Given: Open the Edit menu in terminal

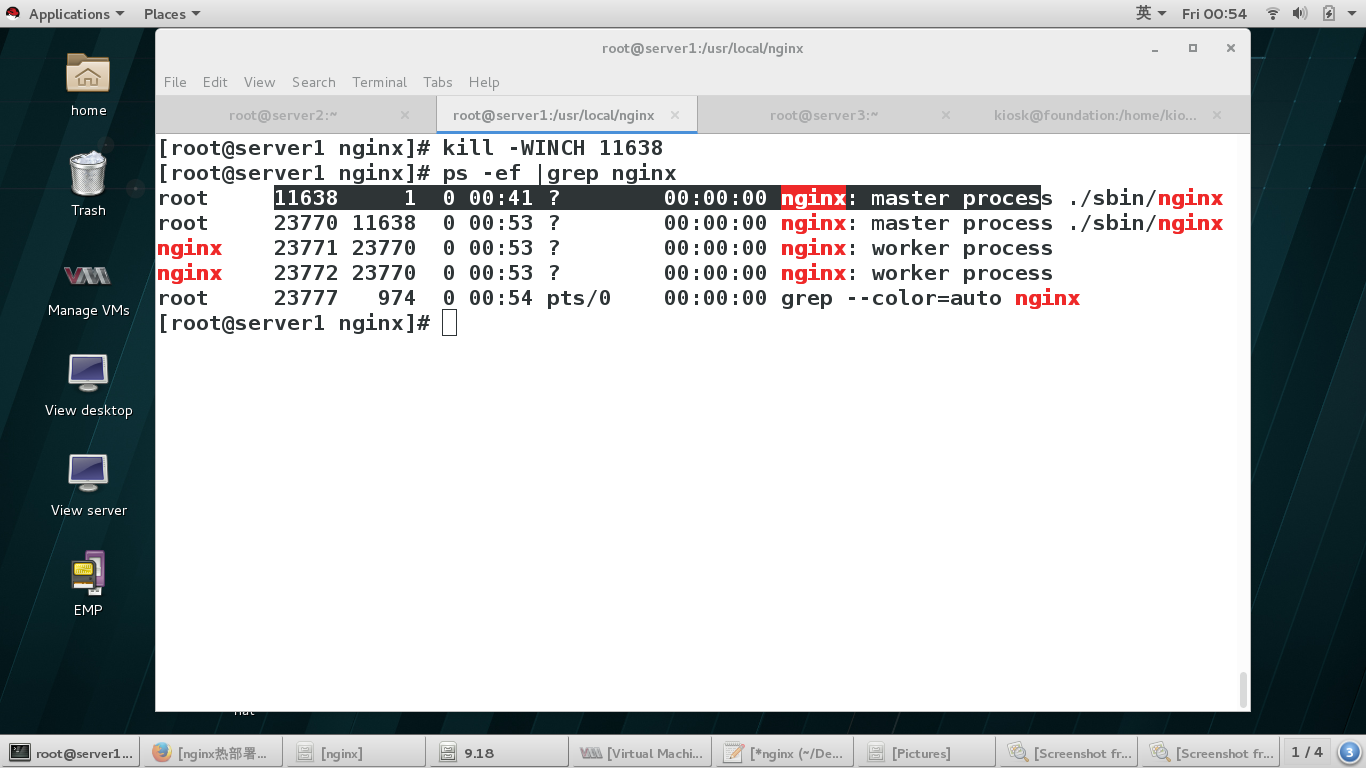Looking at the screenshot, I should pyautogui.click(x=215, y=82).
